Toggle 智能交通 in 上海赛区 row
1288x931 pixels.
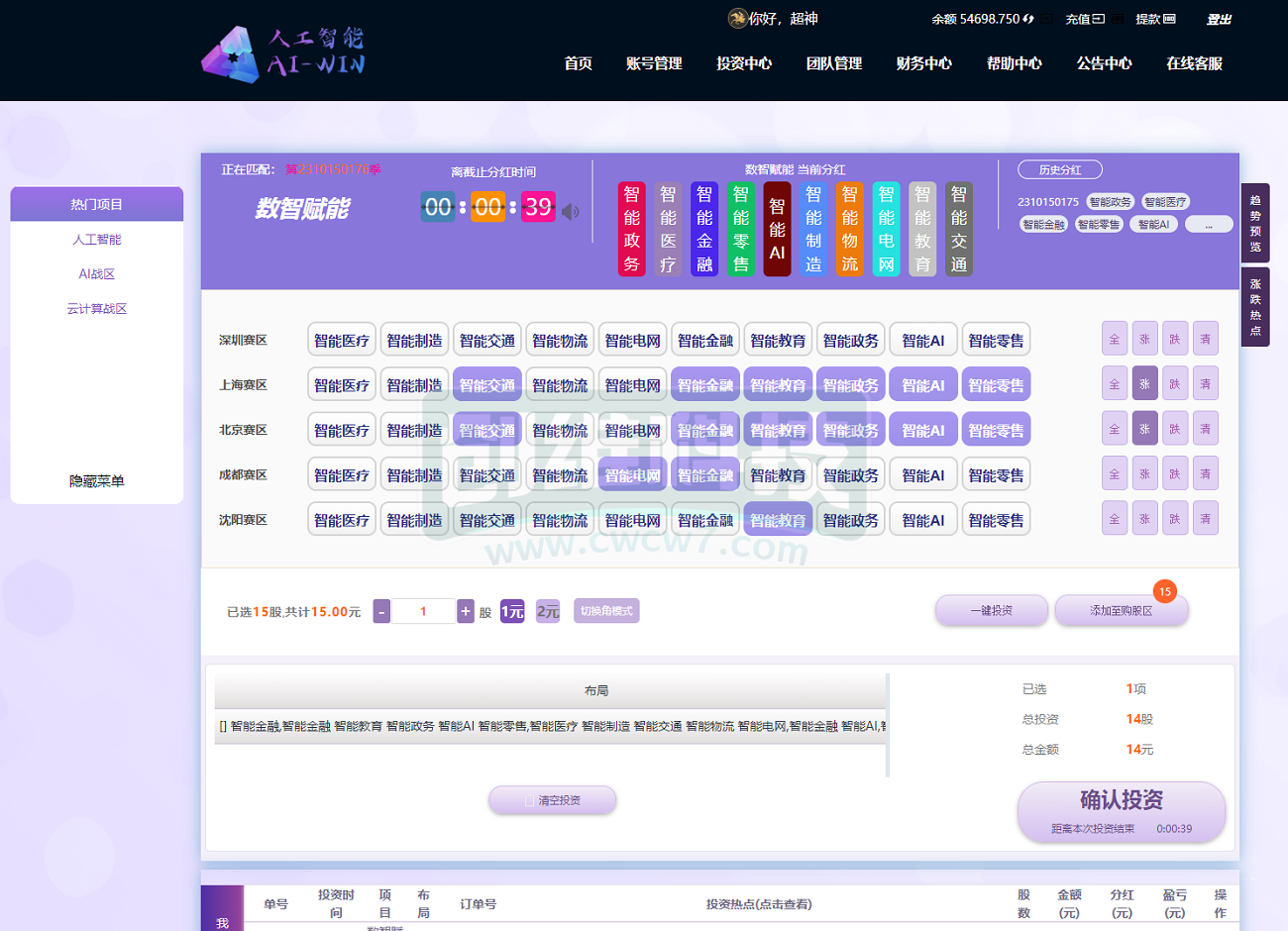point(487,384)
